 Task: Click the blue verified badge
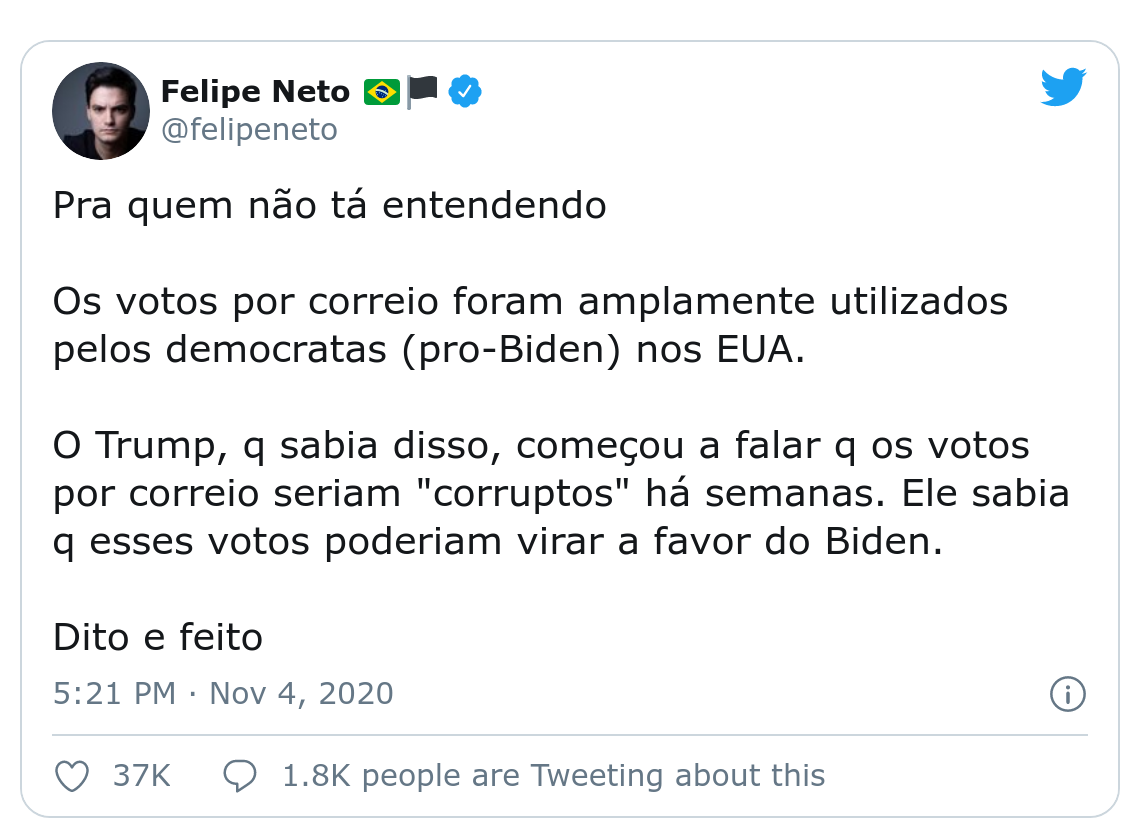[465, 92]
